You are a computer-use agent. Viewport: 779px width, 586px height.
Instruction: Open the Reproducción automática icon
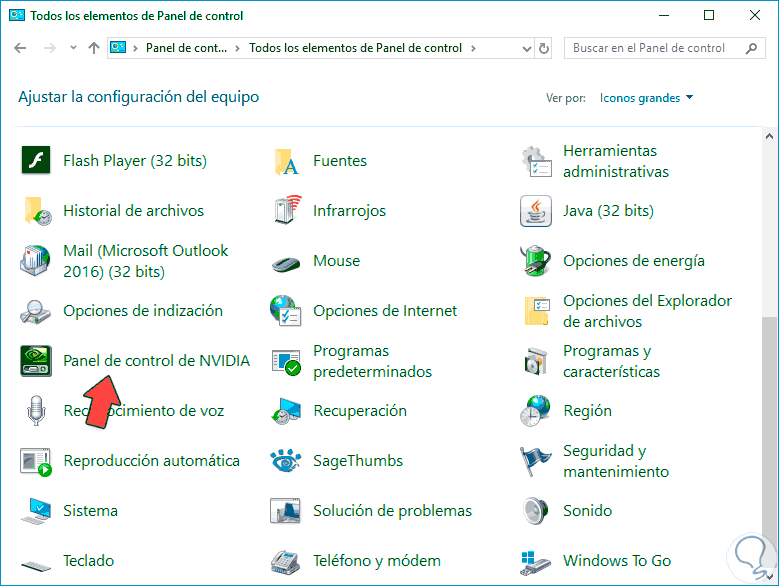coord(36,462)
